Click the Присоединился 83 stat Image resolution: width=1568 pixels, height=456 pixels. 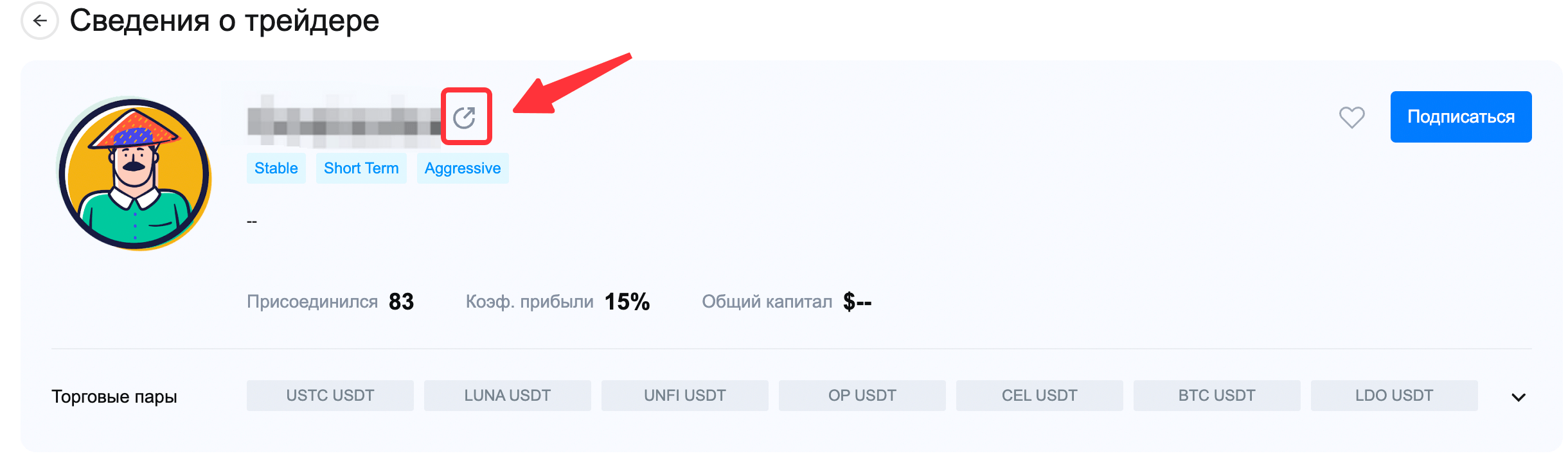click(x=401, y=302)
